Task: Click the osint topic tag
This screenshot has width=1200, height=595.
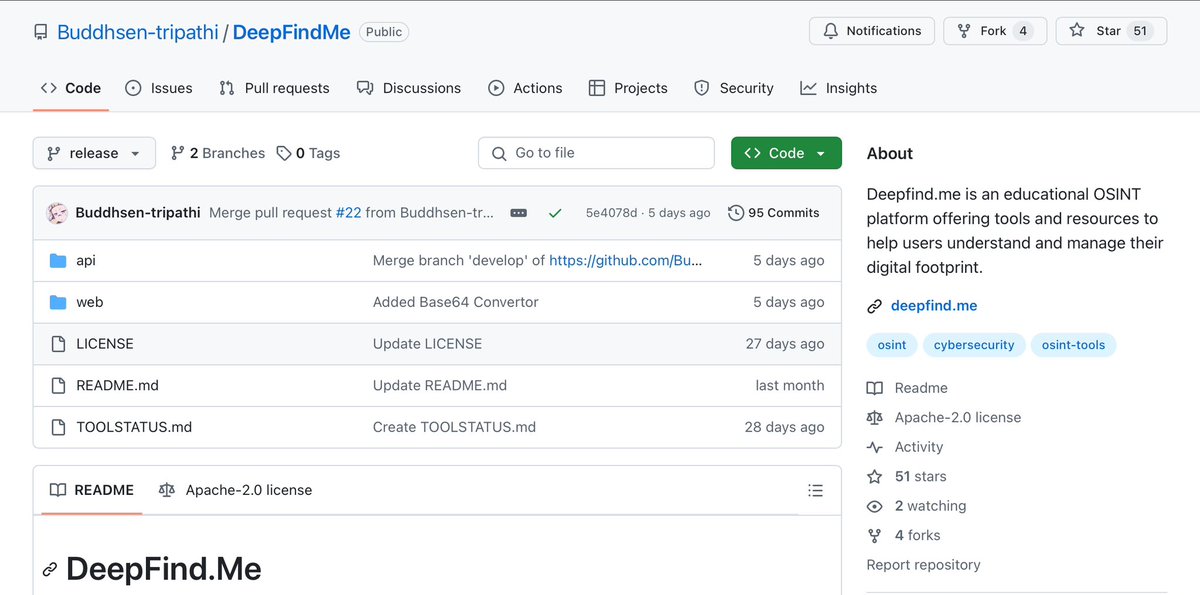Action: 892,345
